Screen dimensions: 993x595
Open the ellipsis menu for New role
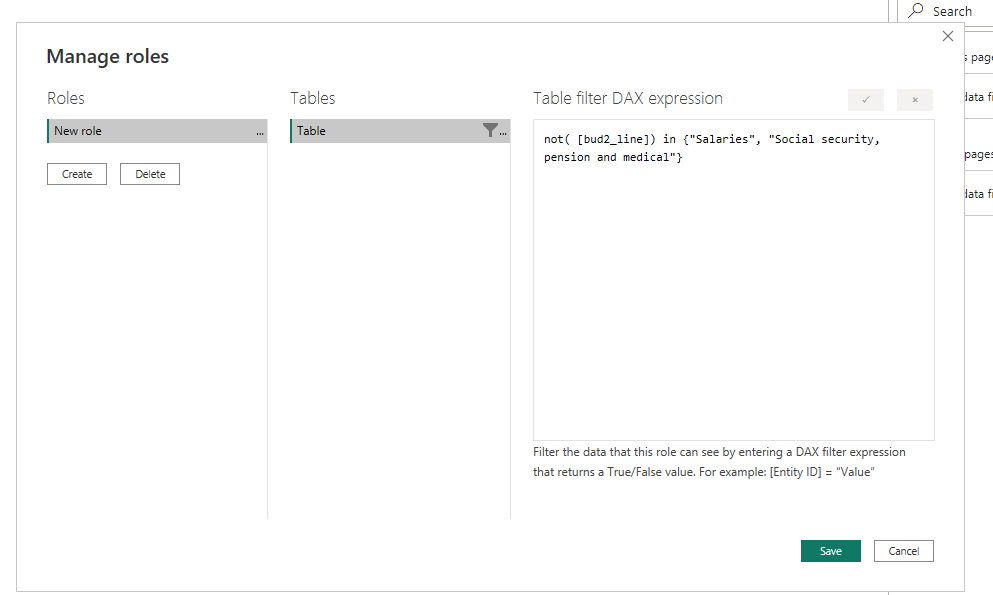click(x=260, y=132)
